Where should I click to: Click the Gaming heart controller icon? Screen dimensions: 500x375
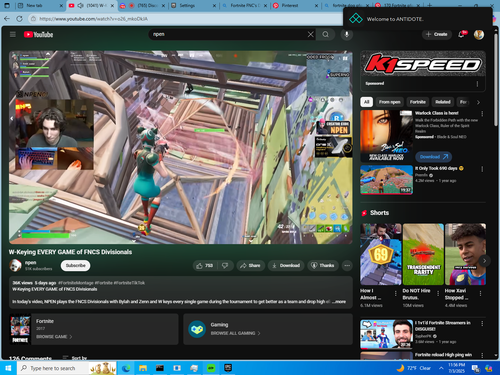tap(197, 329)
